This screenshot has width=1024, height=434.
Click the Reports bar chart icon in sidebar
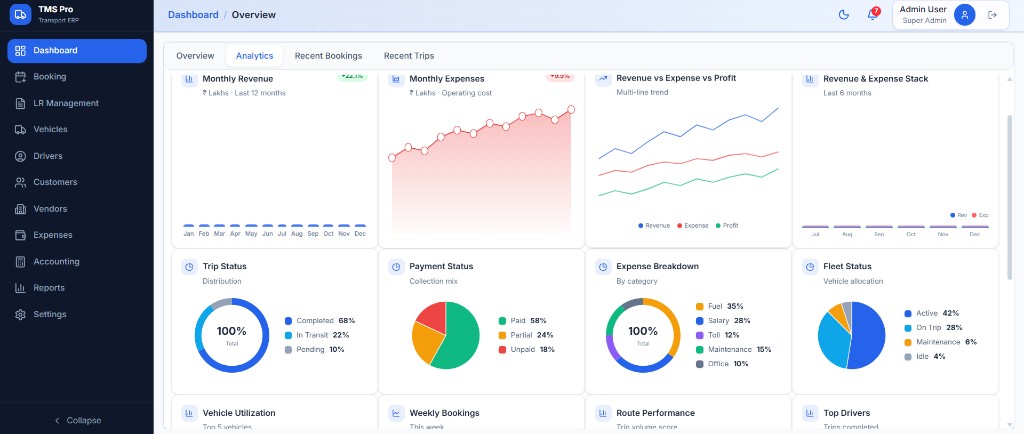[20, 288]
